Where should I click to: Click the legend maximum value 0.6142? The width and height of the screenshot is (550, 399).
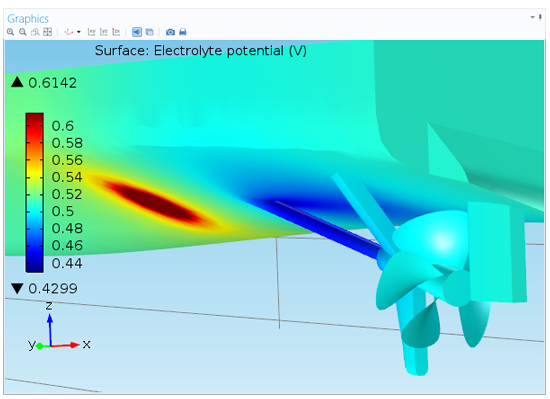point(53,83)
